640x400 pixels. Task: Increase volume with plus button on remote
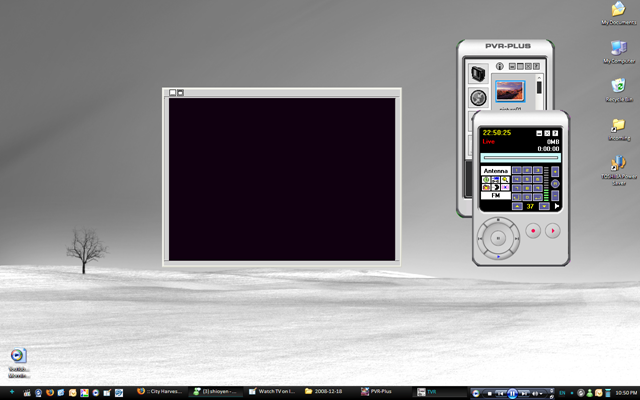555,171
